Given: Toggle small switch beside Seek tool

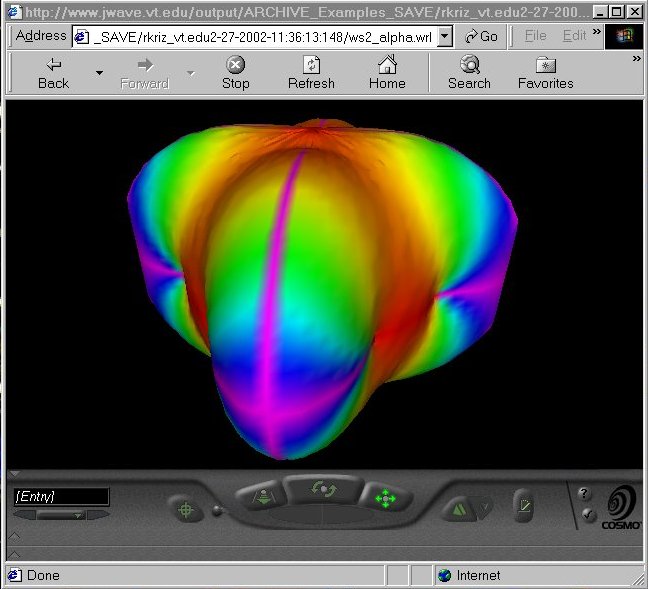Looking at the screenshot, I should coord(217,511).
